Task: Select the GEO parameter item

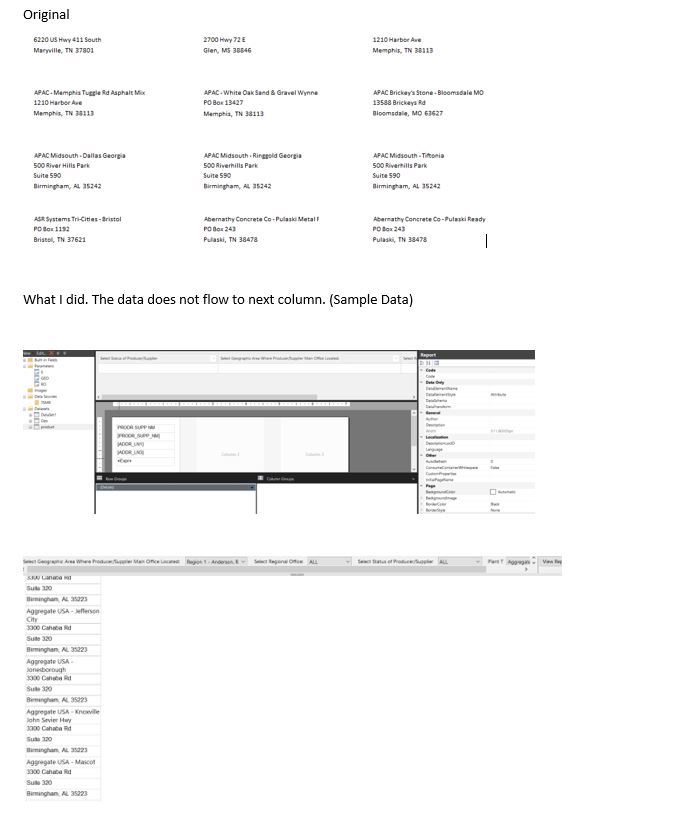Action: 44,378
